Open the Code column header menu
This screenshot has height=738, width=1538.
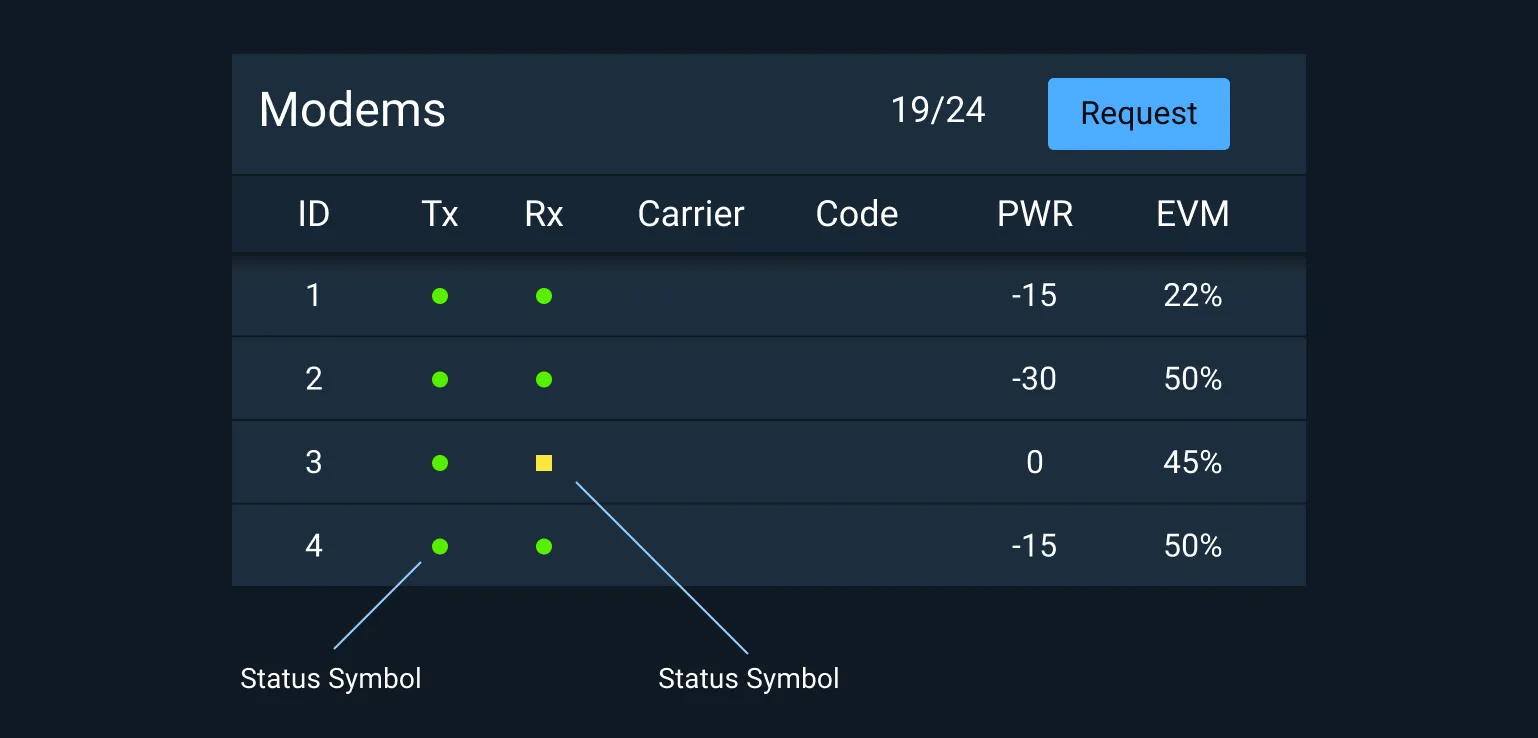pyautogui.click(x=856, y=213)
